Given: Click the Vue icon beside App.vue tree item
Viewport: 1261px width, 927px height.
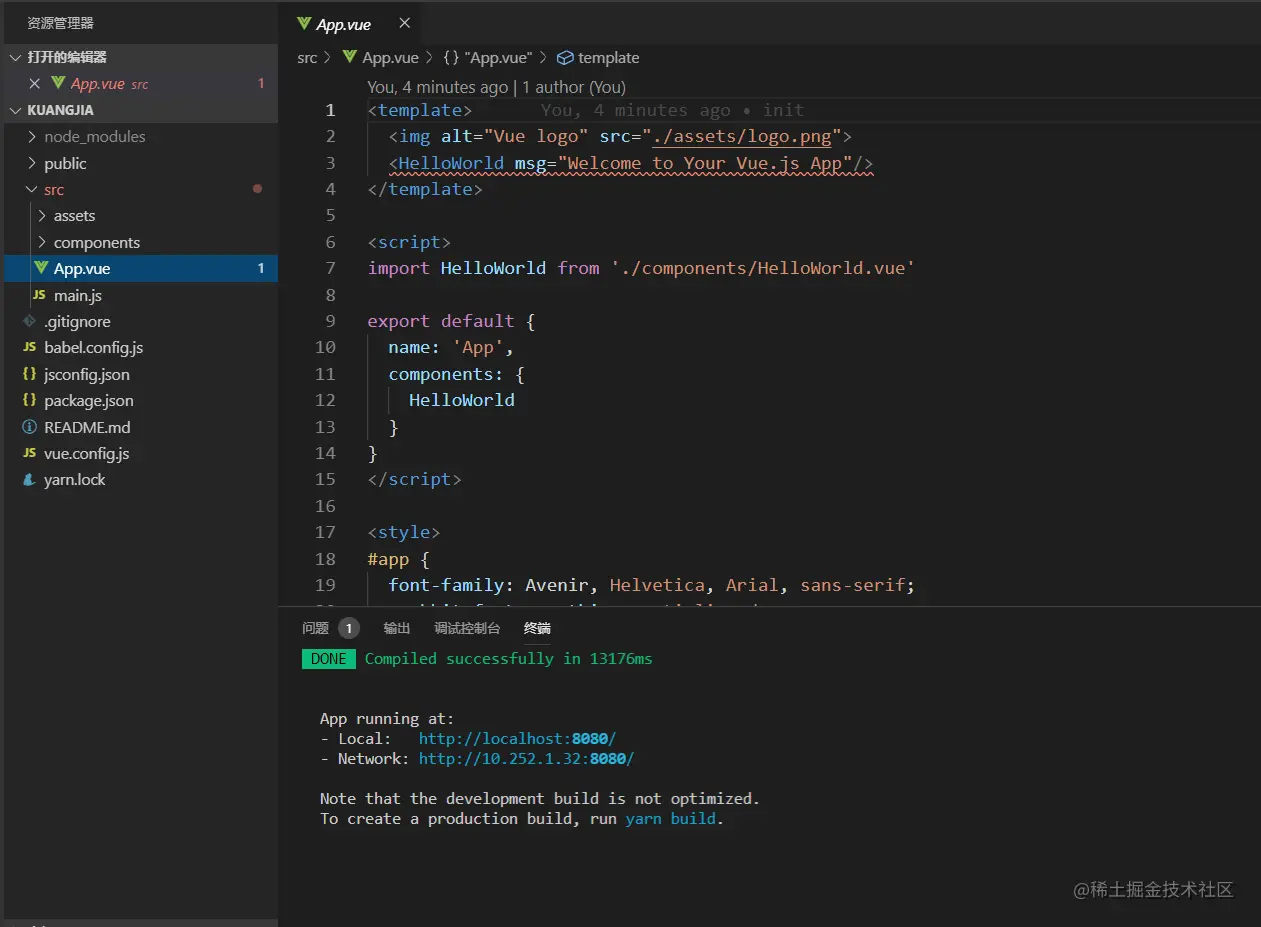Looking at the screenshot, I should click(x=40, y=269).
